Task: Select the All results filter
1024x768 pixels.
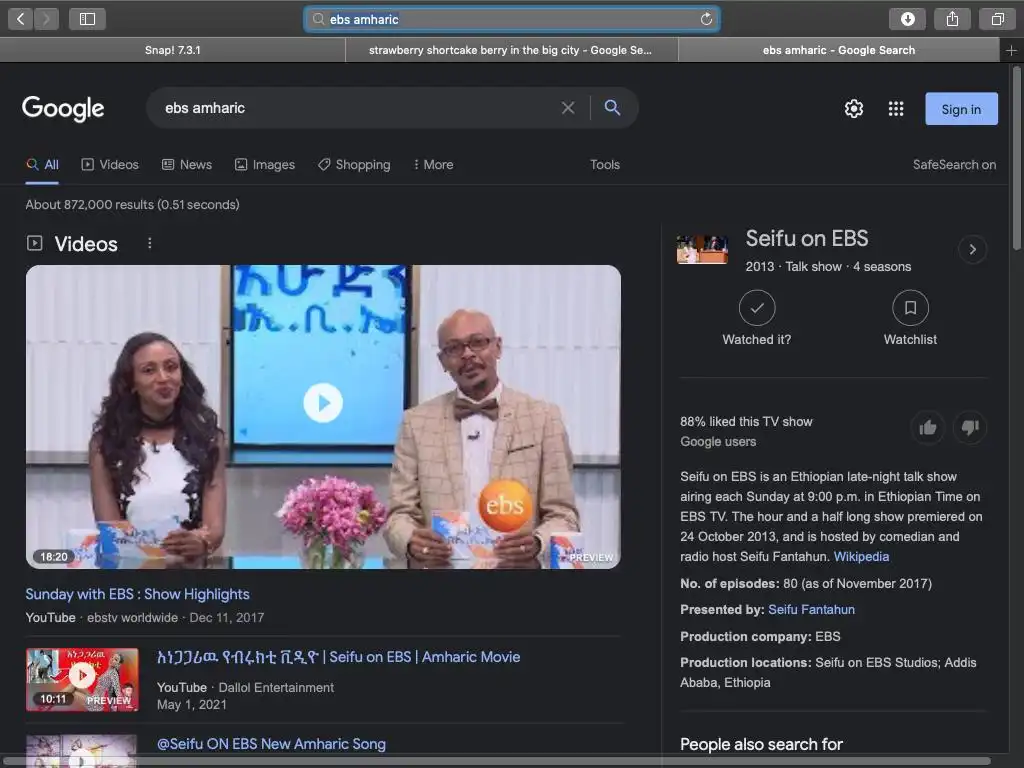Action: (x=42, y=165)
